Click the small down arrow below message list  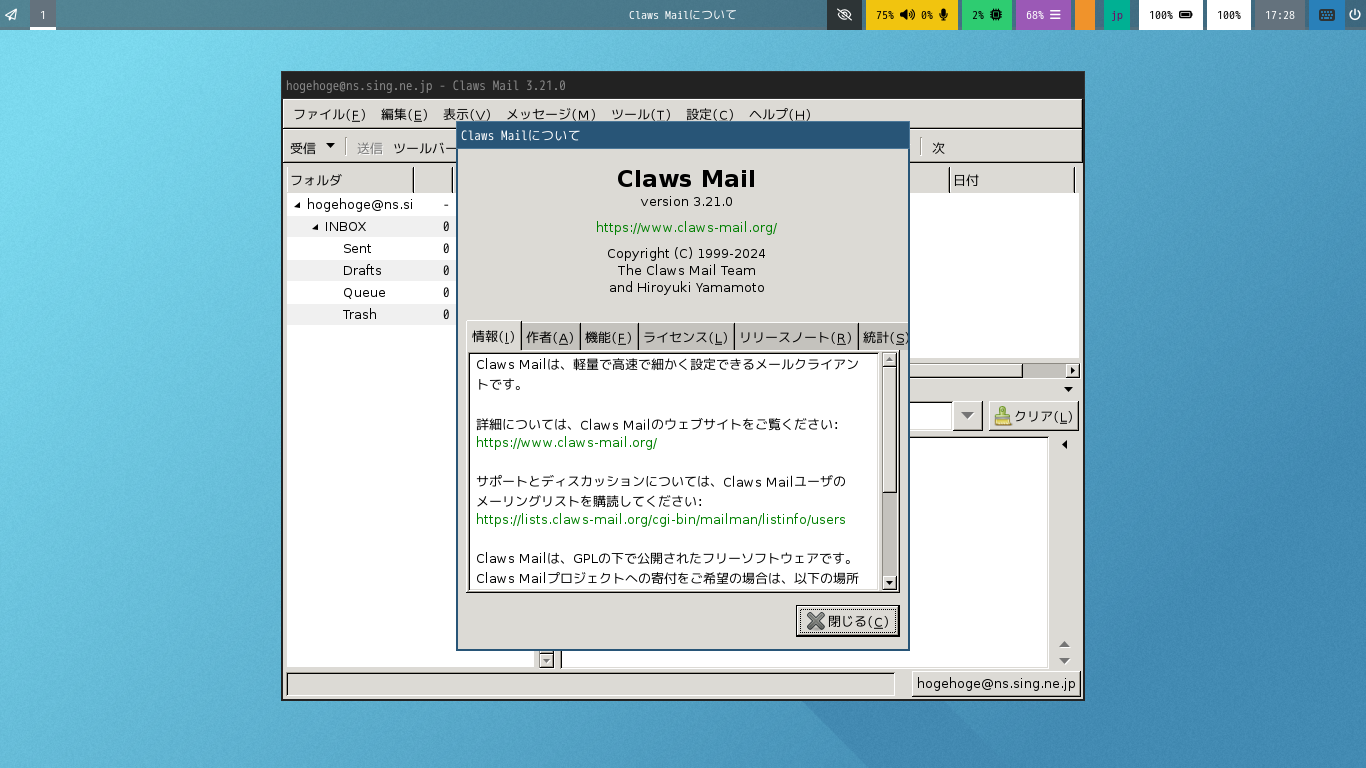click(x=1068, y=390)
